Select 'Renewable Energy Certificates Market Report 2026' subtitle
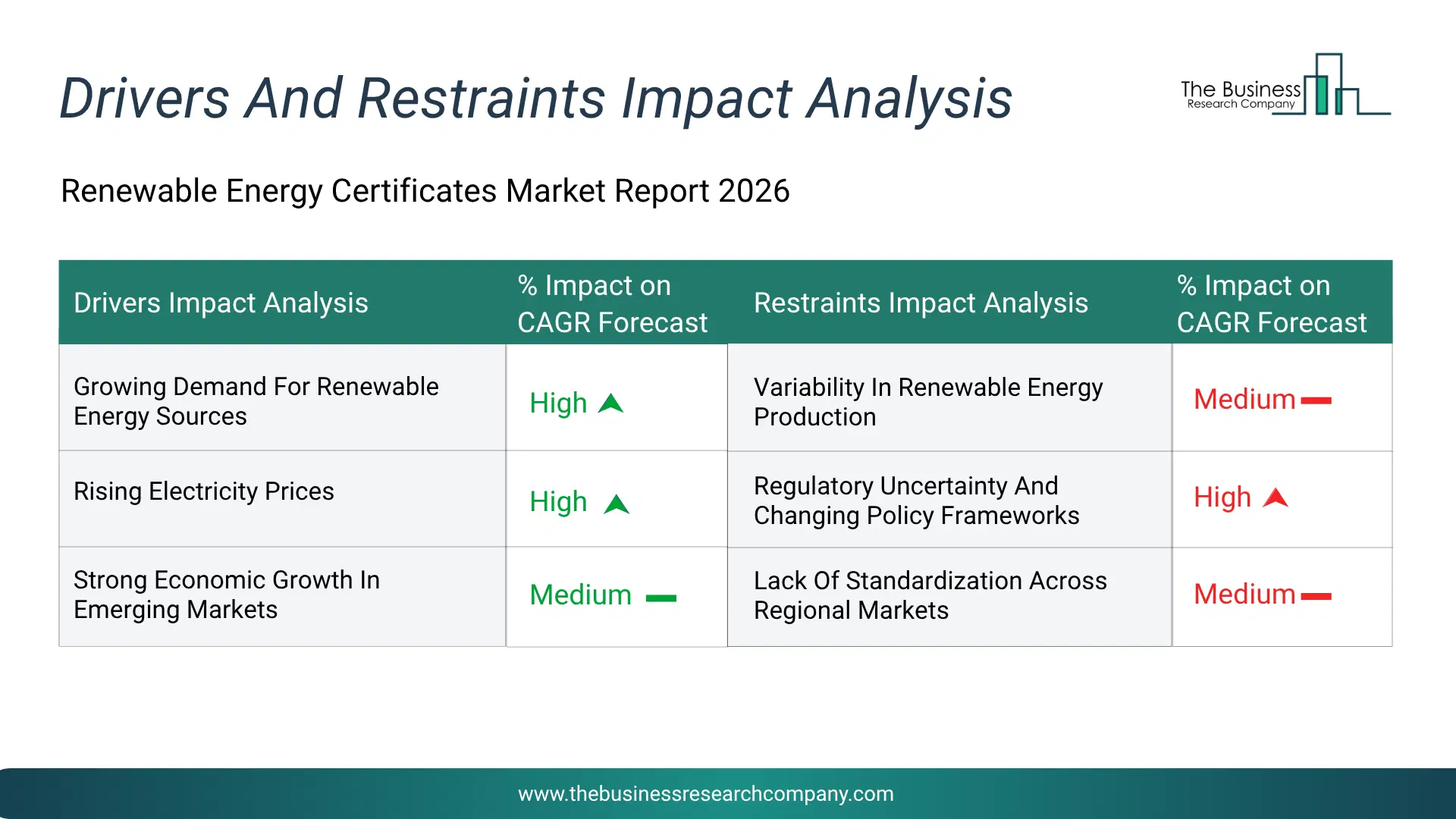 tap(425, 191)
